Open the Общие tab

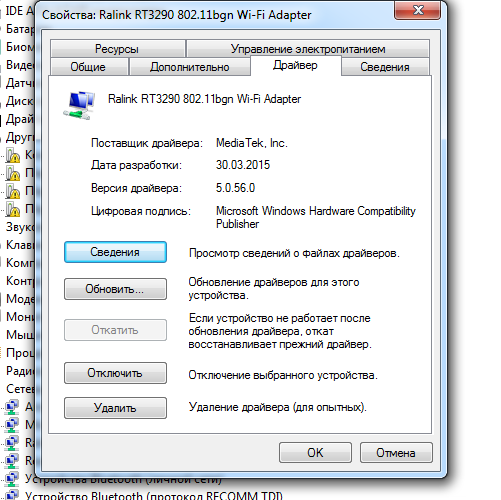click(x=89, y=67)
